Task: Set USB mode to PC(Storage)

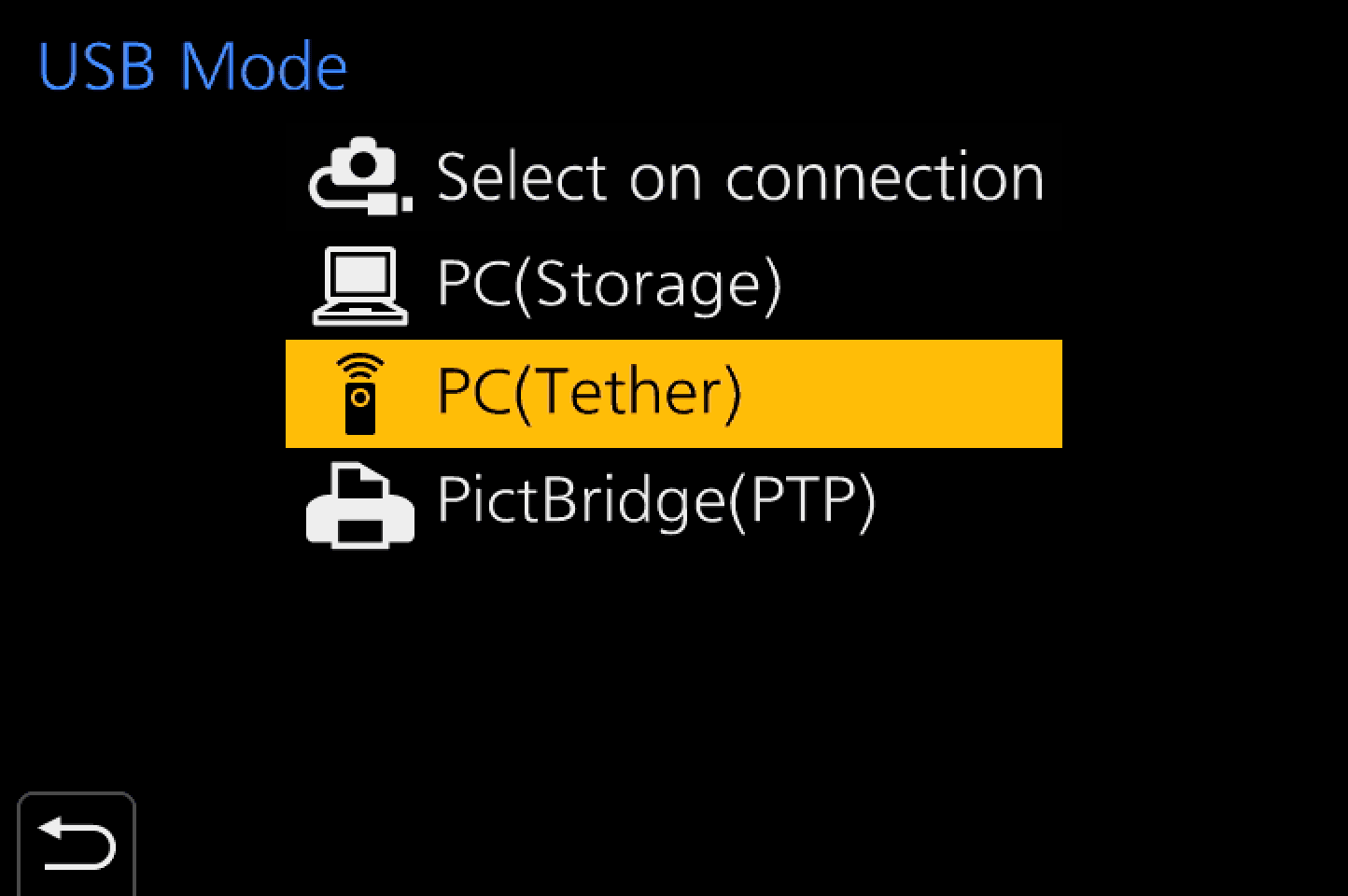Action: 609,285
